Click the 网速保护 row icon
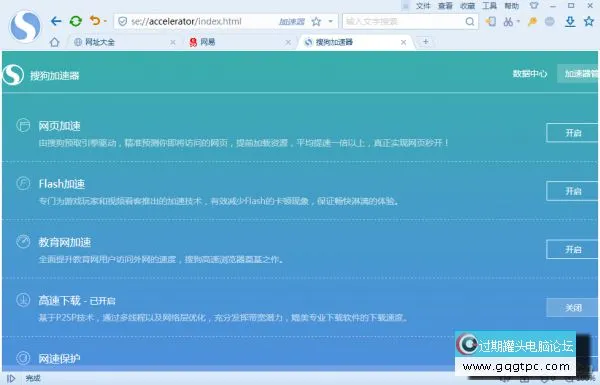 pos(23,357)
